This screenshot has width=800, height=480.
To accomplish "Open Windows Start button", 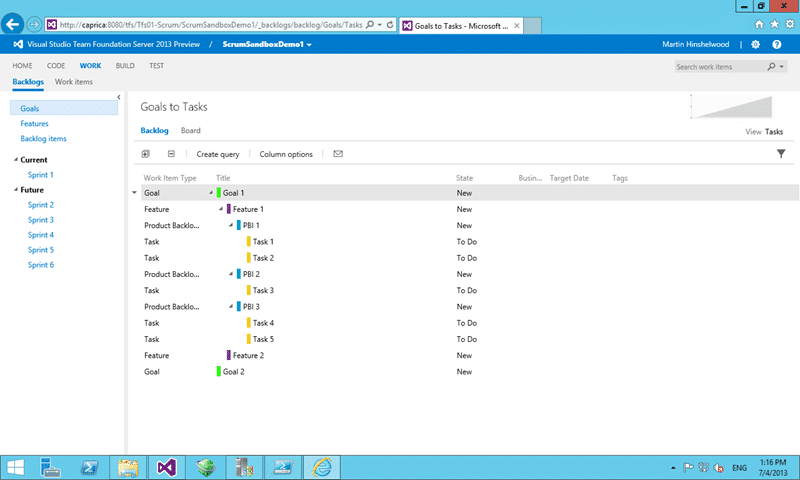I will point(15,467).
